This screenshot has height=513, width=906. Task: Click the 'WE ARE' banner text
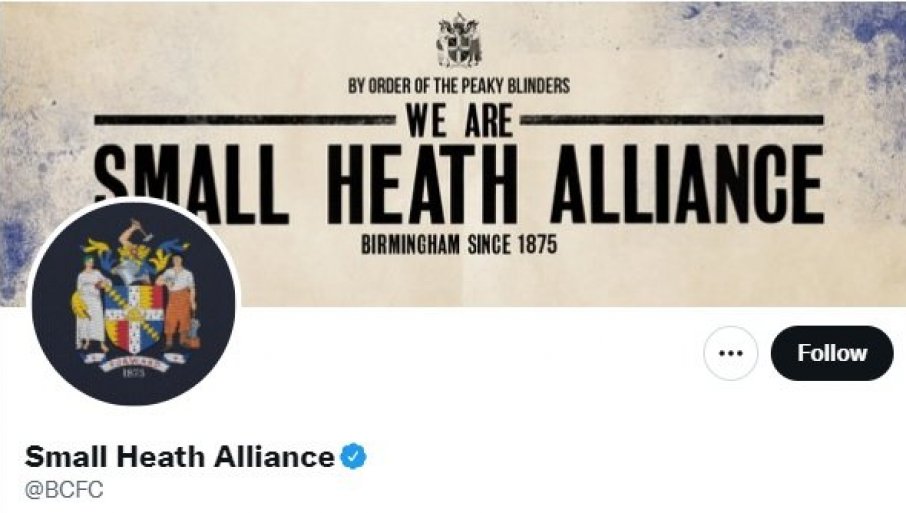tap(459, 120)
